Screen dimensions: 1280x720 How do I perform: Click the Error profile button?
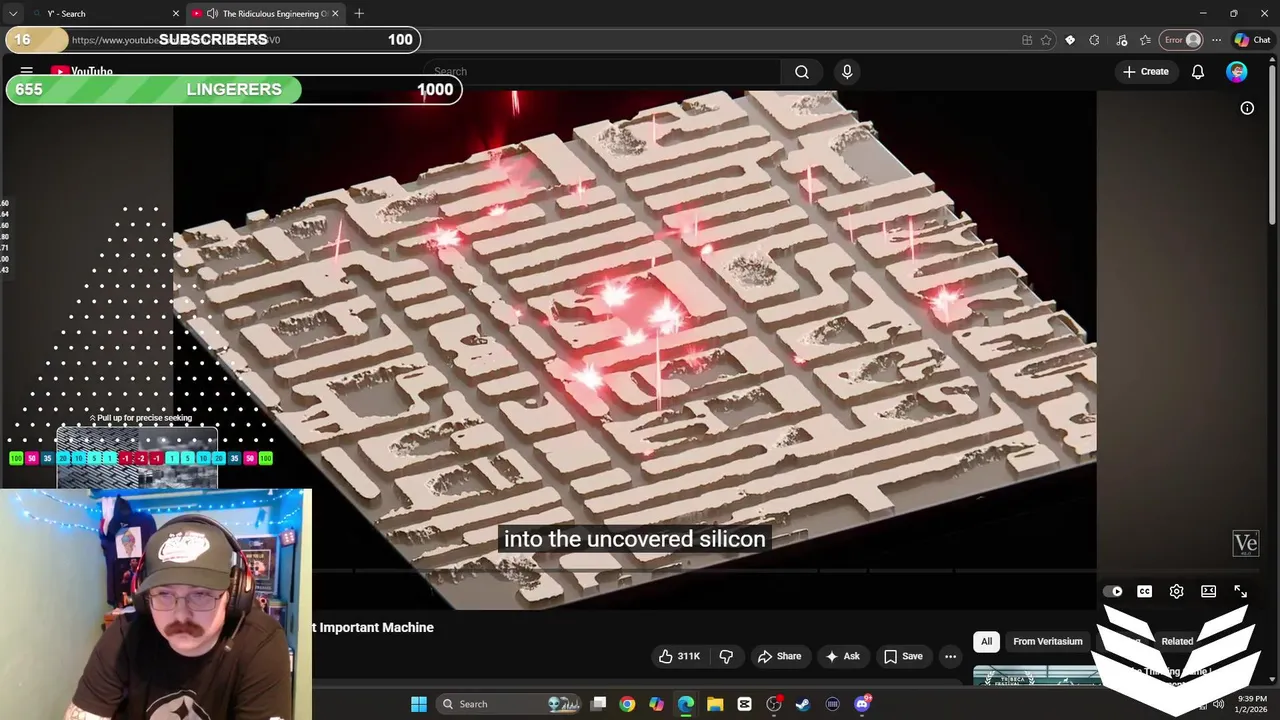(x=1181, y=40)
